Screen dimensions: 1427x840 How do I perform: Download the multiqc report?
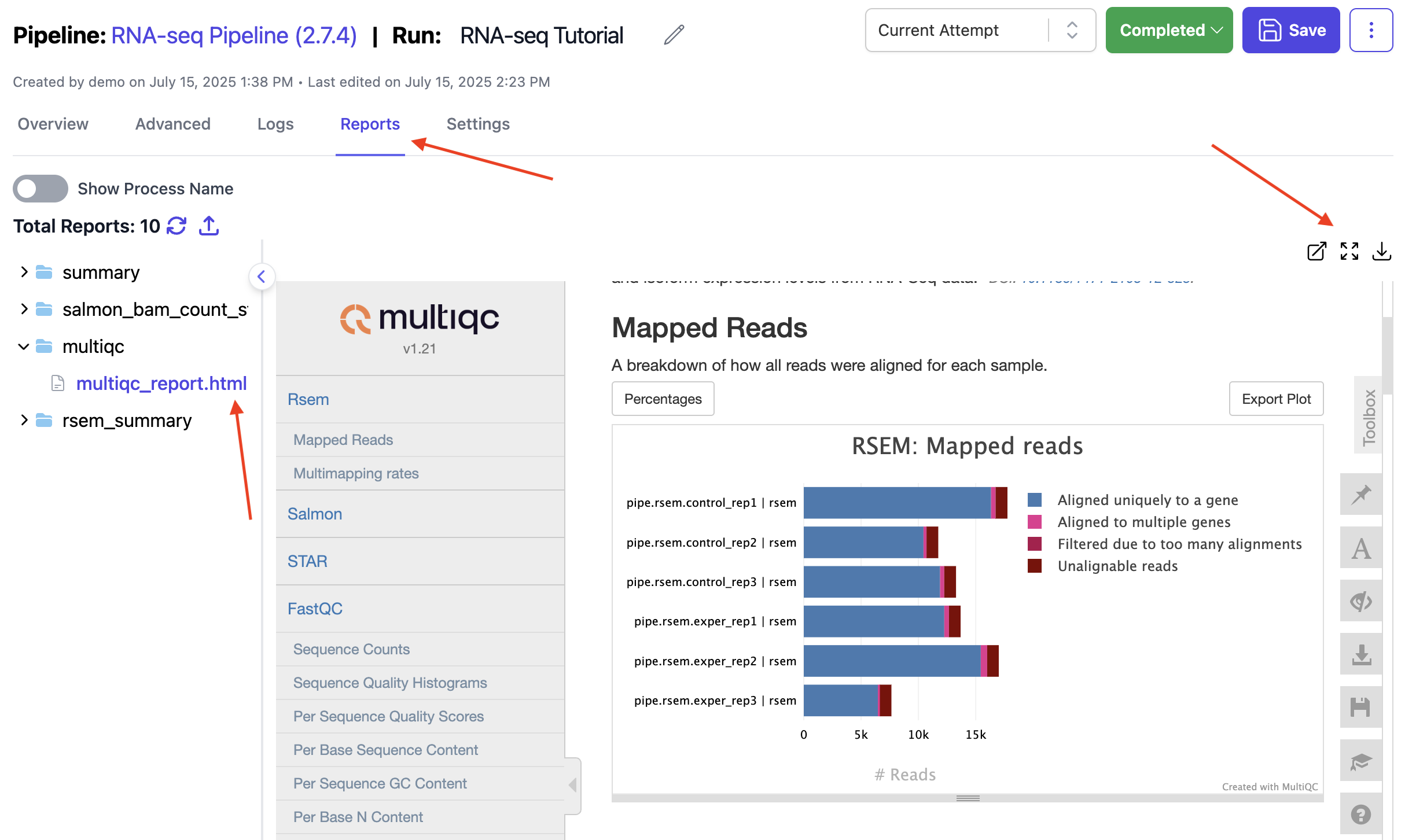(x=1382, y=252)
